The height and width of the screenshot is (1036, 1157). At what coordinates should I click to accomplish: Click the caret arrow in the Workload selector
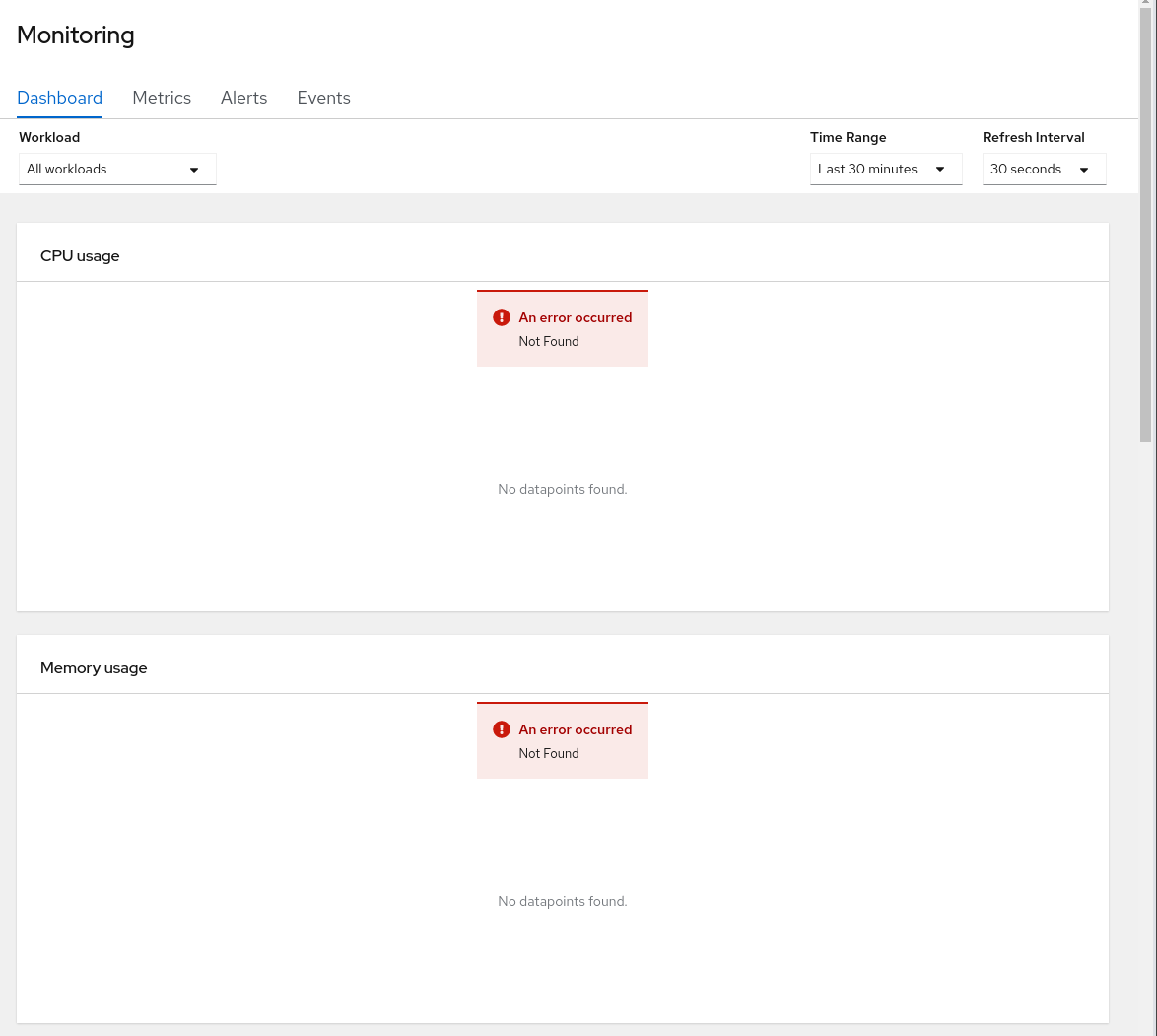194,170
